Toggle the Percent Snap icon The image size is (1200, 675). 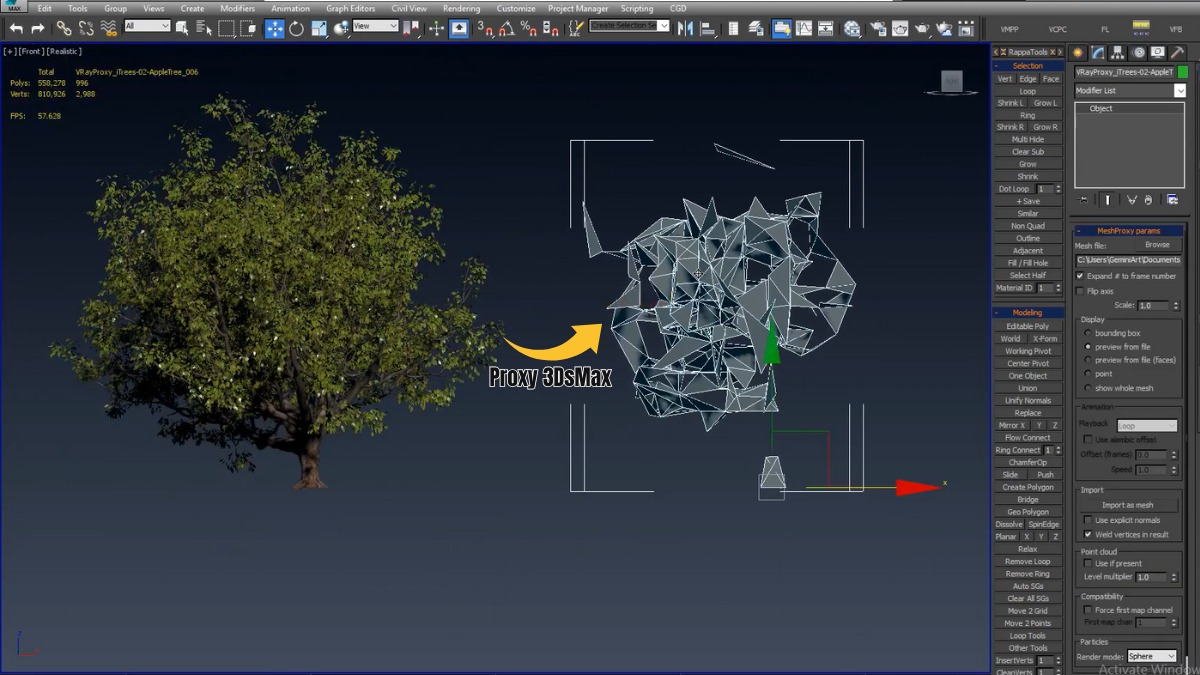530,28
